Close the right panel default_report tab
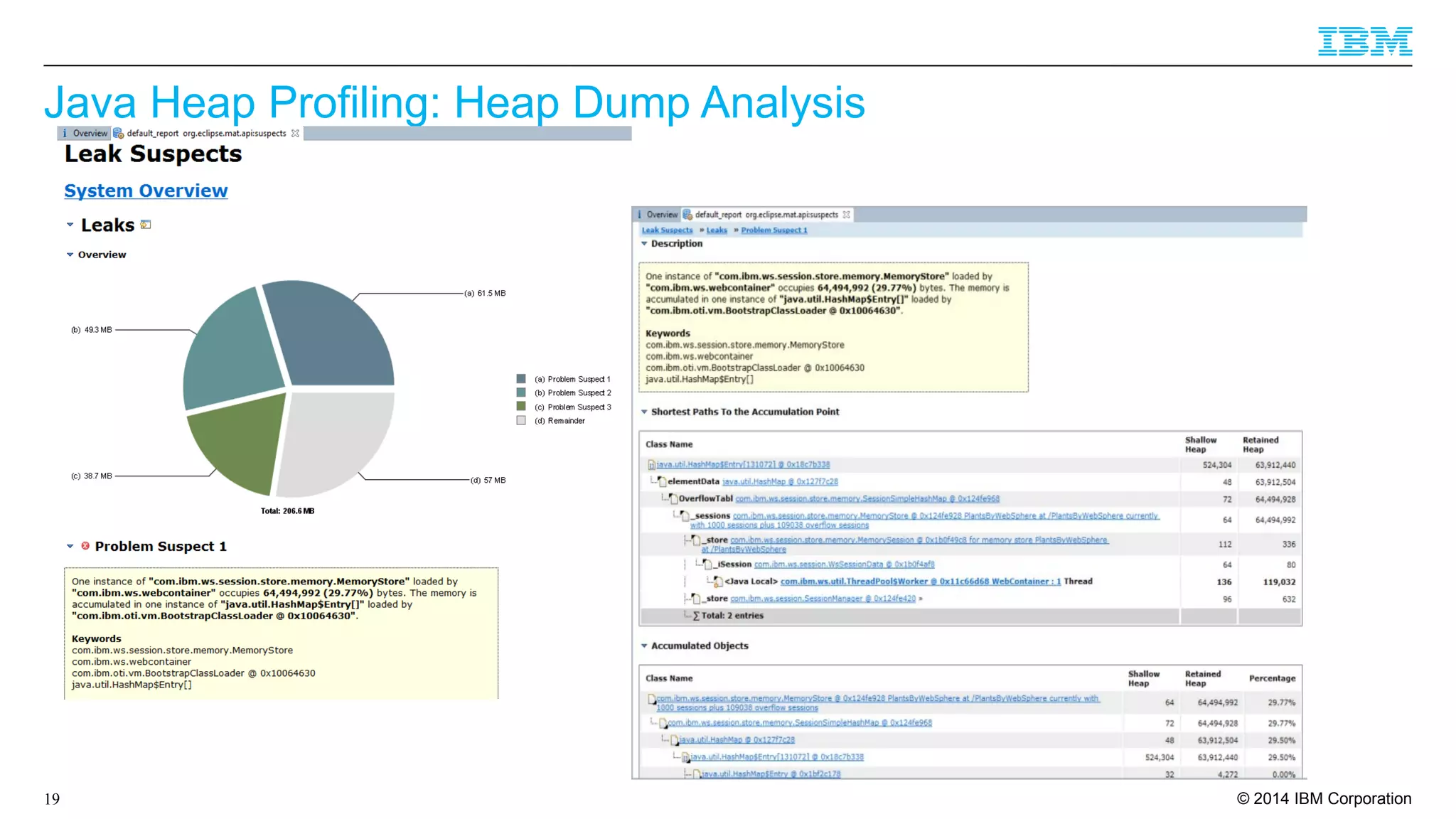 (x=847, y=215)
